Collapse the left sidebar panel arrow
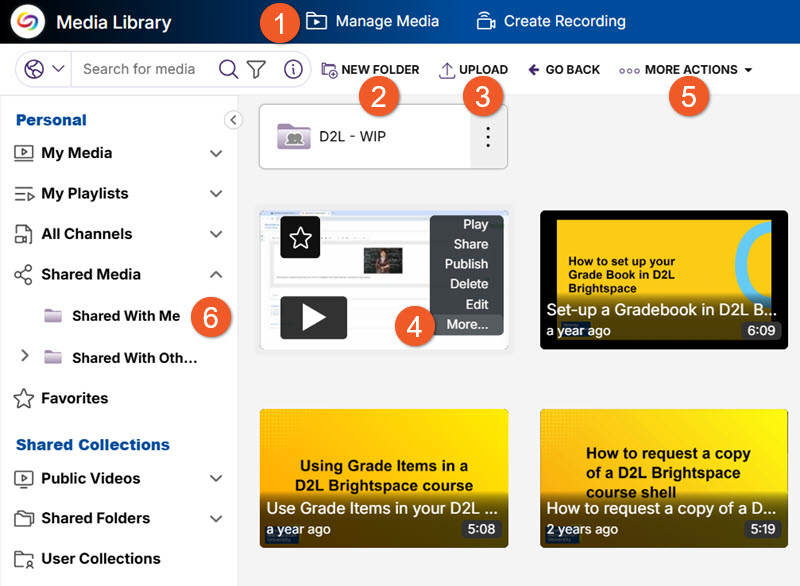 point(233,120)
